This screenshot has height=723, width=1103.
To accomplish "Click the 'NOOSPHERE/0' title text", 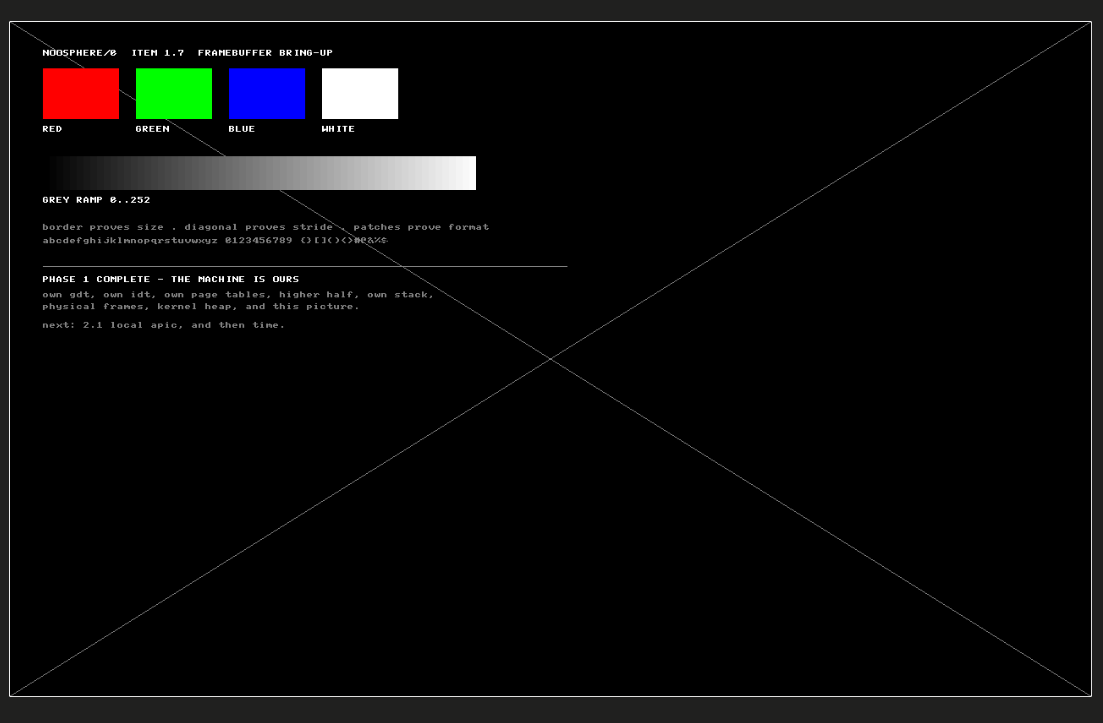I will click(79, 53).
